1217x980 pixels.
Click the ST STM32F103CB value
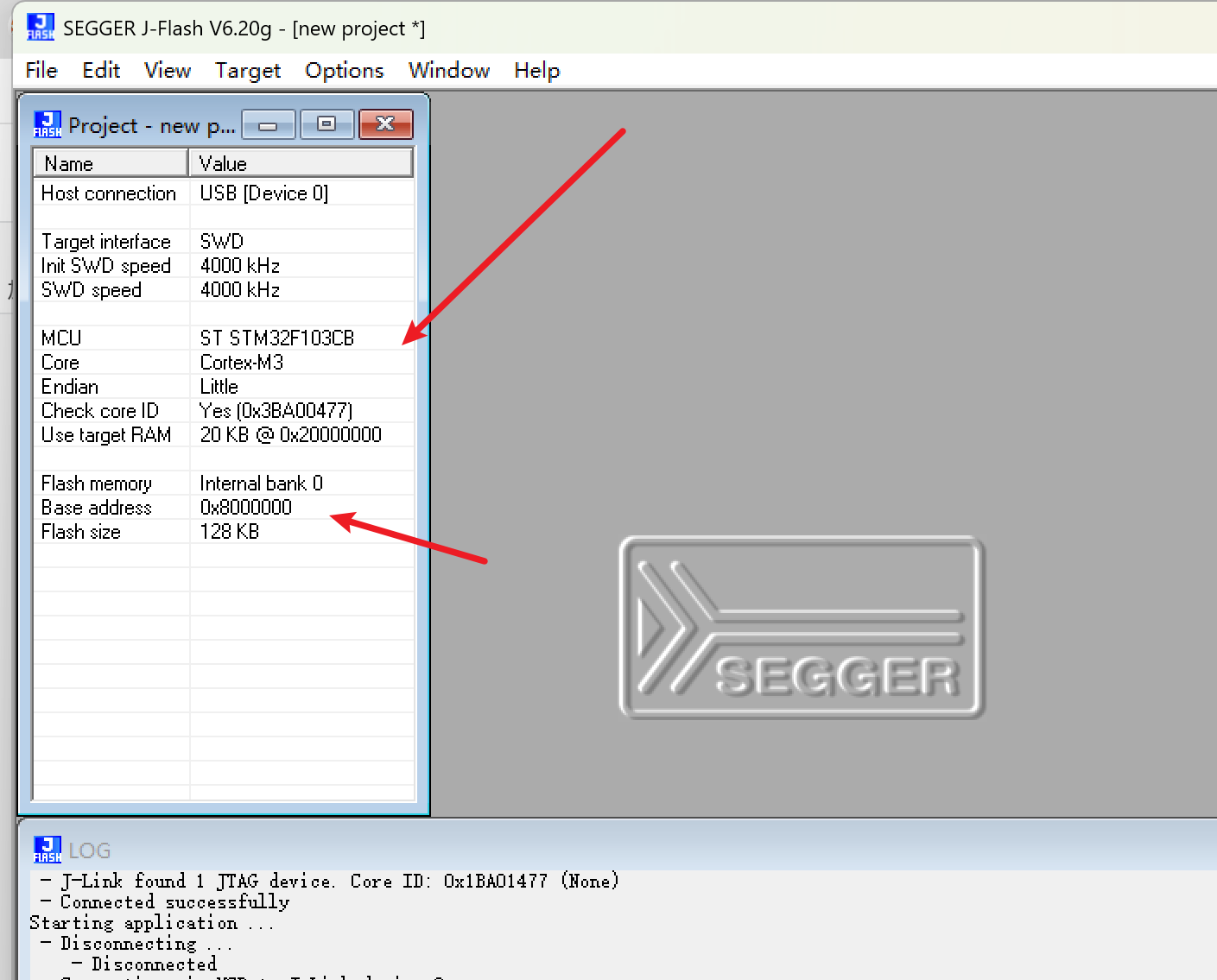tap(277, 338)
